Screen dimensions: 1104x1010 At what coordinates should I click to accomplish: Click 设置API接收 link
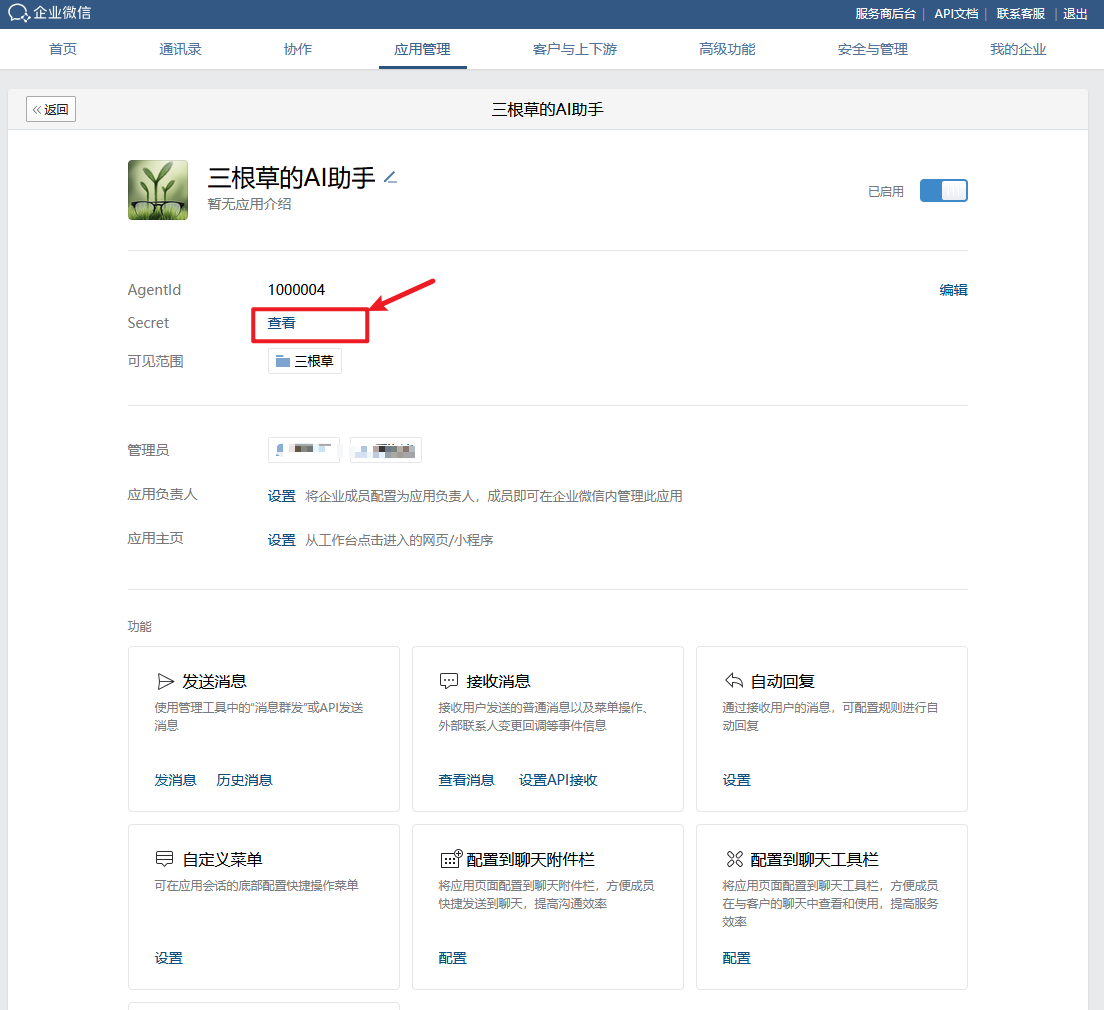(558, 780)
